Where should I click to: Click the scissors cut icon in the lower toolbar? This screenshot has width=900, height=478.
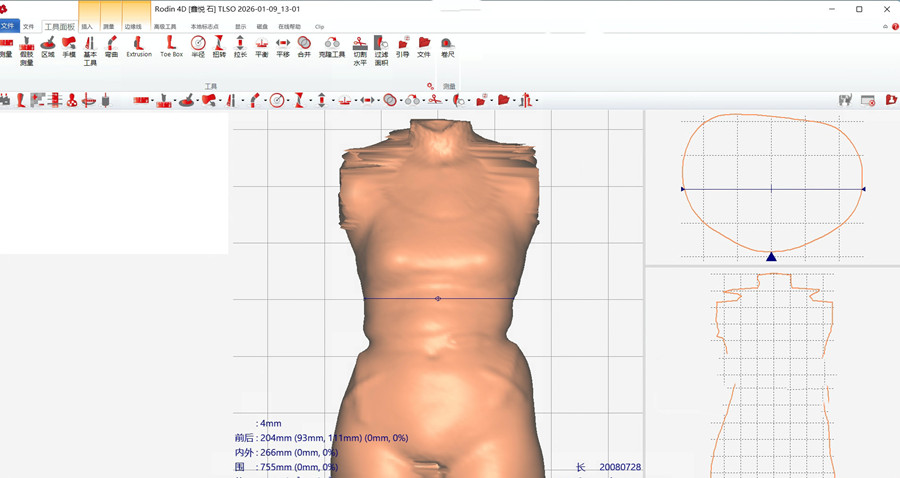[x=435, y=100]
